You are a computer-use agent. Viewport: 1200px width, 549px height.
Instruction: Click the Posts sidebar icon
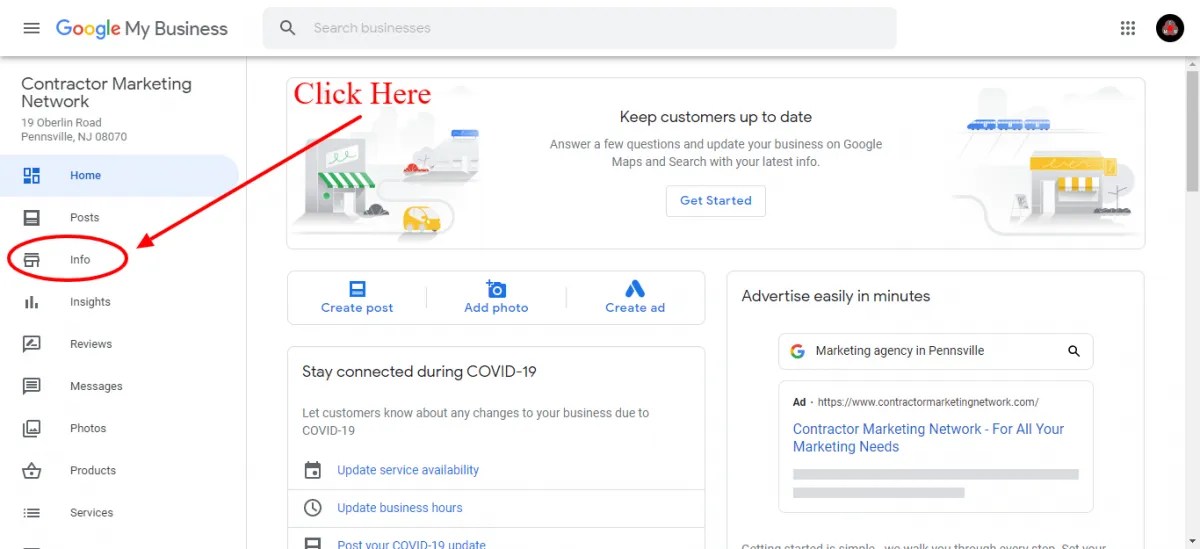pos(32,218)
